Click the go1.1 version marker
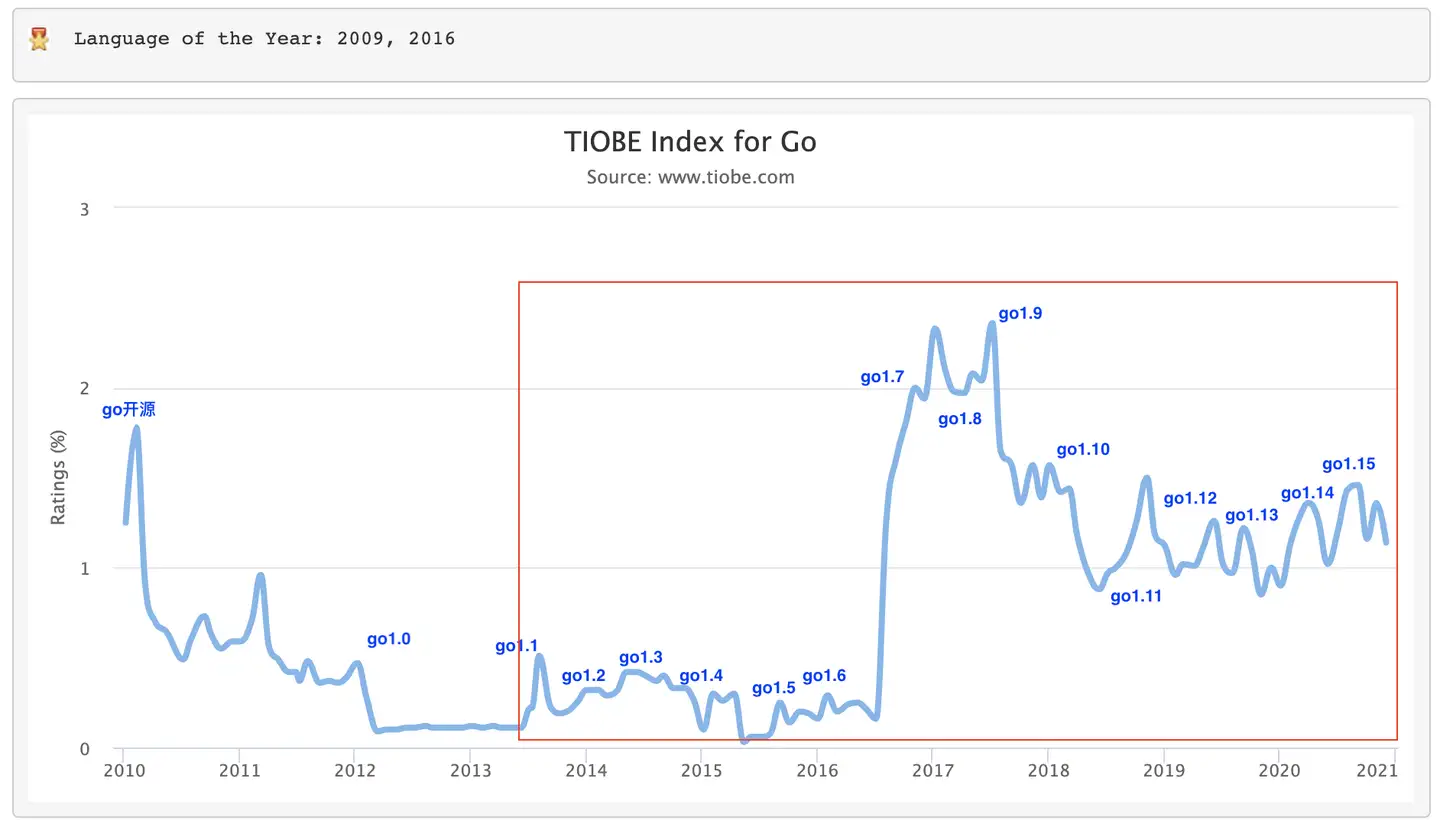The height and width of the screenshot is (827, 1440). pos(517,647)
